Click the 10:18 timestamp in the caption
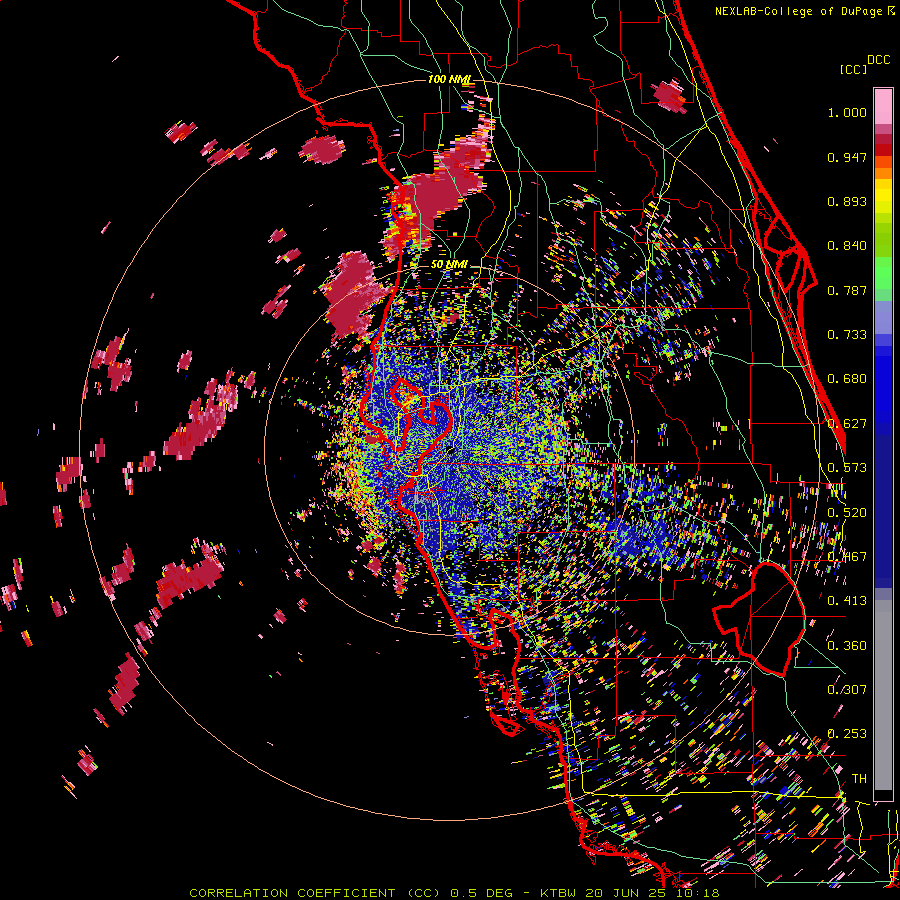 point(699,893)
